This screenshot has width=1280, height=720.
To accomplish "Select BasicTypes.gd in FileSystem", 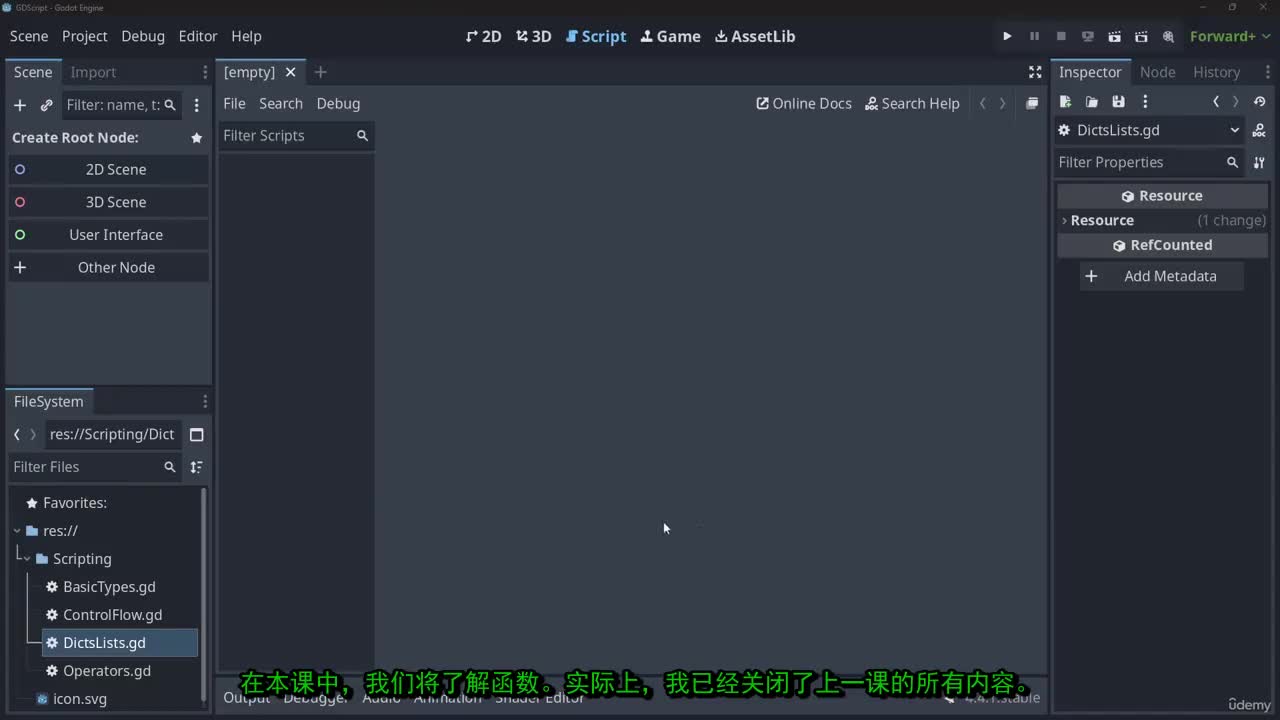I will (109, 587).
